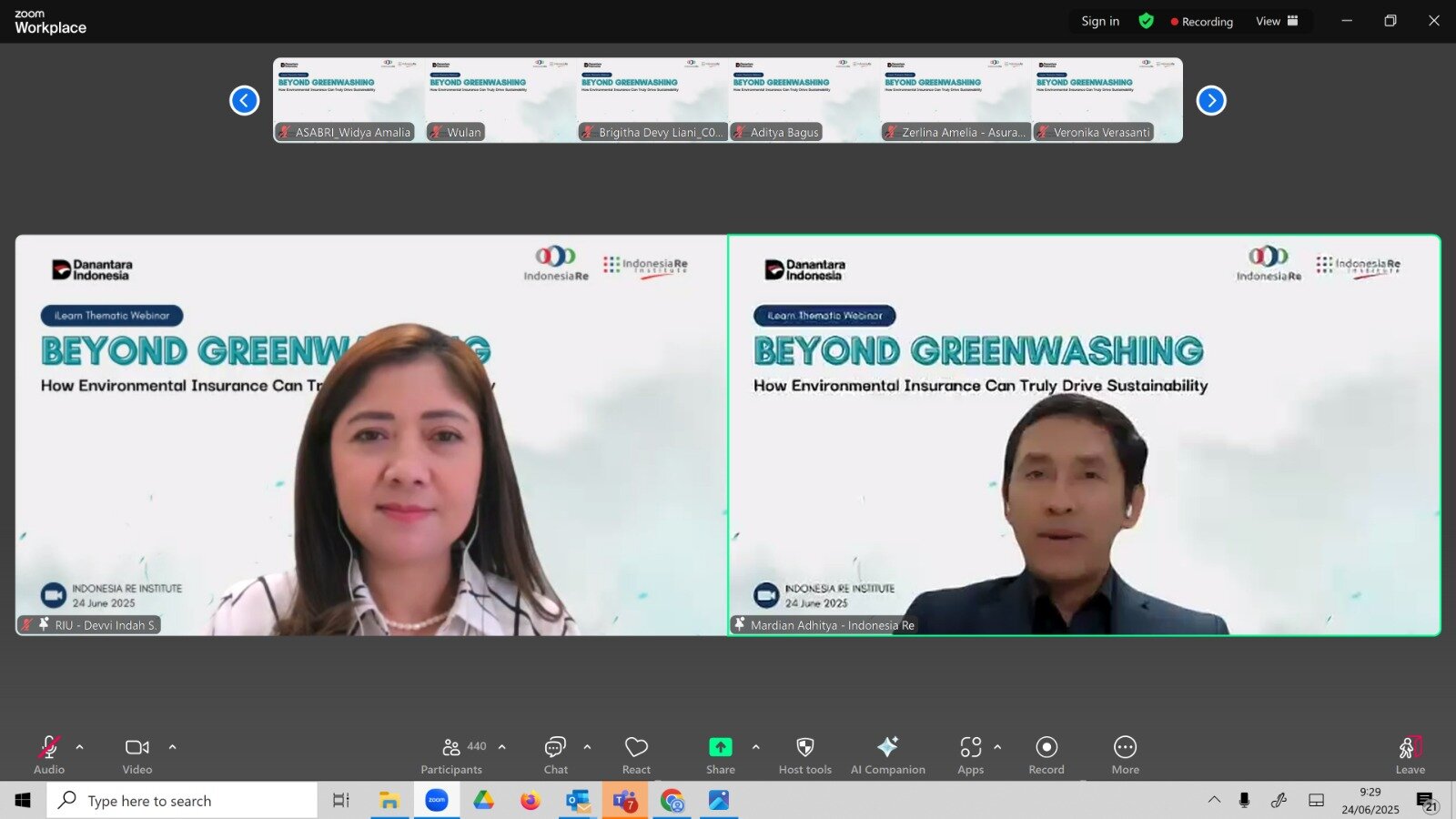Viewport: 1456px width, 819px height.
Task: Show previous participants with left arrow
Action: (x=244, y=100)
